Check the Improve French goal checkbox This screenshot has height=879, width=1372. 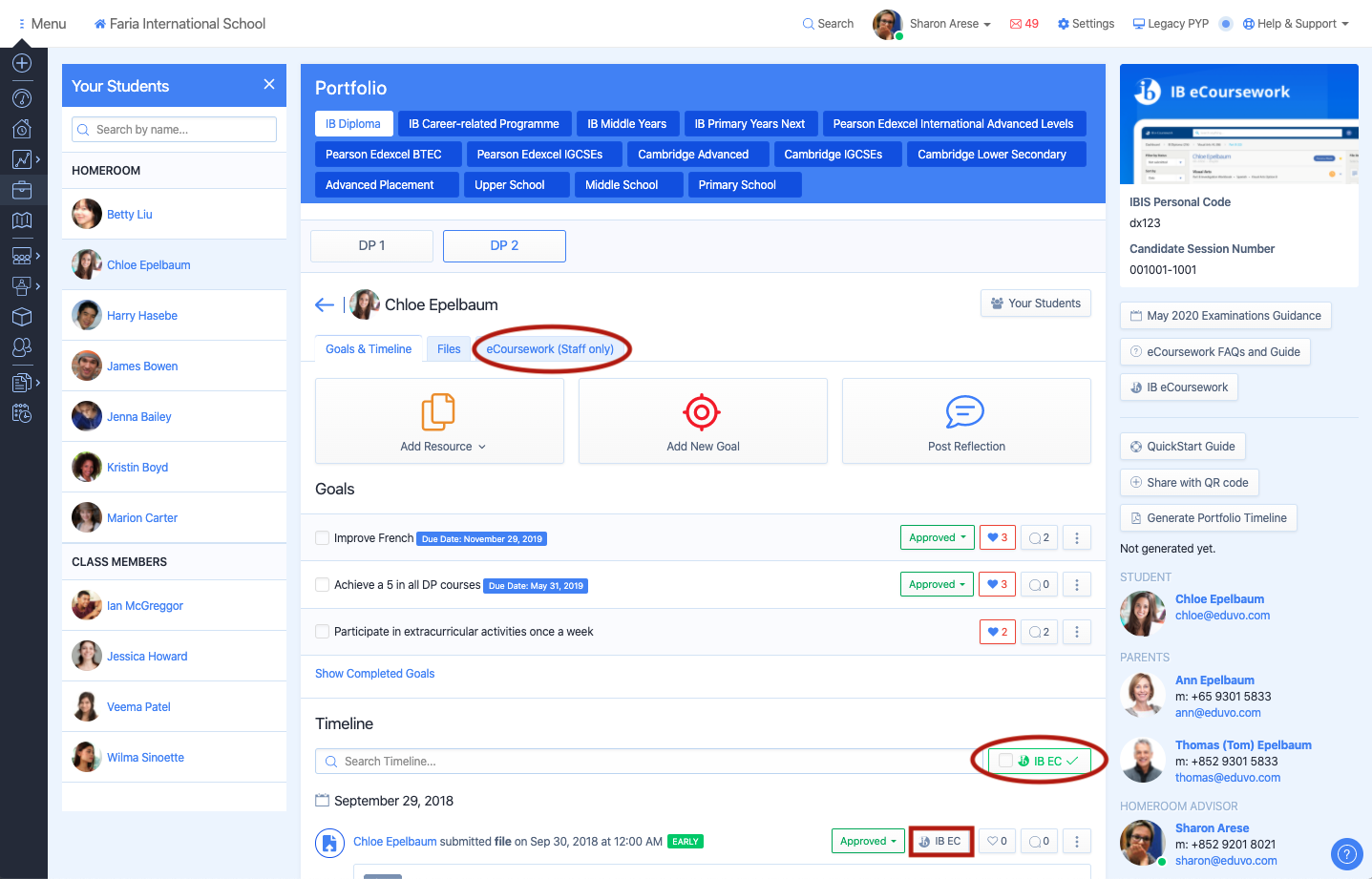pyautogui.click(x=323, y=538)
